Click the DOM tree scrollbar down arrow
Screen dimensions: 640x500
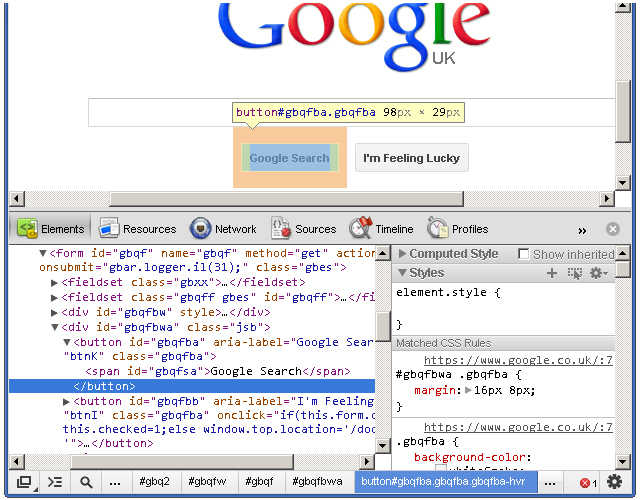coord(382,445)
